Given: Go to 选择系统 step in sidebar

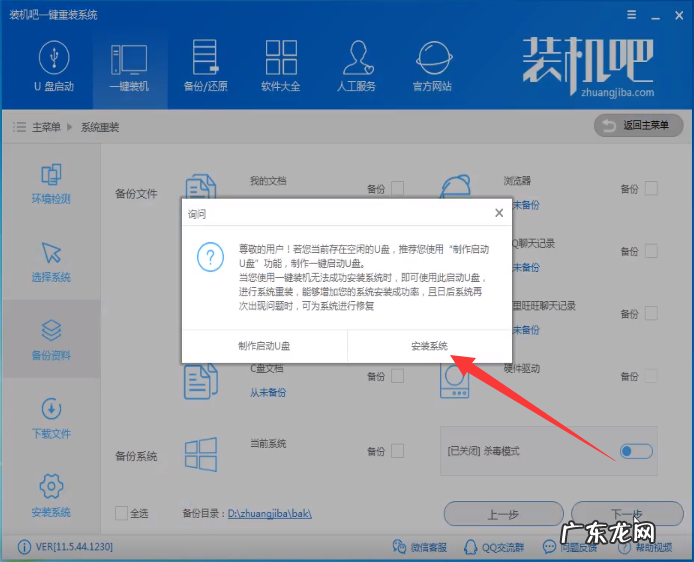Looking at the screenshot, I should (x=51, y=262).
